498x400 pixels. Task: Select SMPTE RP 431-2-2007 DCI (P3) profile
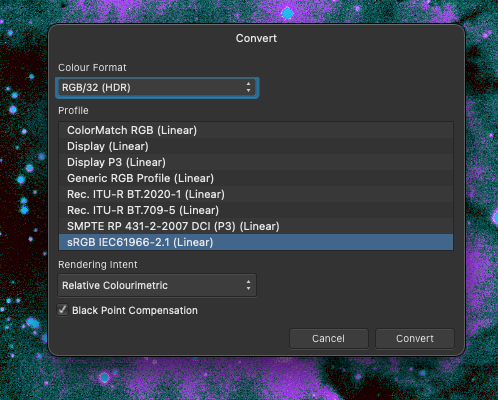pyautogui.click(x=256, y=226)
